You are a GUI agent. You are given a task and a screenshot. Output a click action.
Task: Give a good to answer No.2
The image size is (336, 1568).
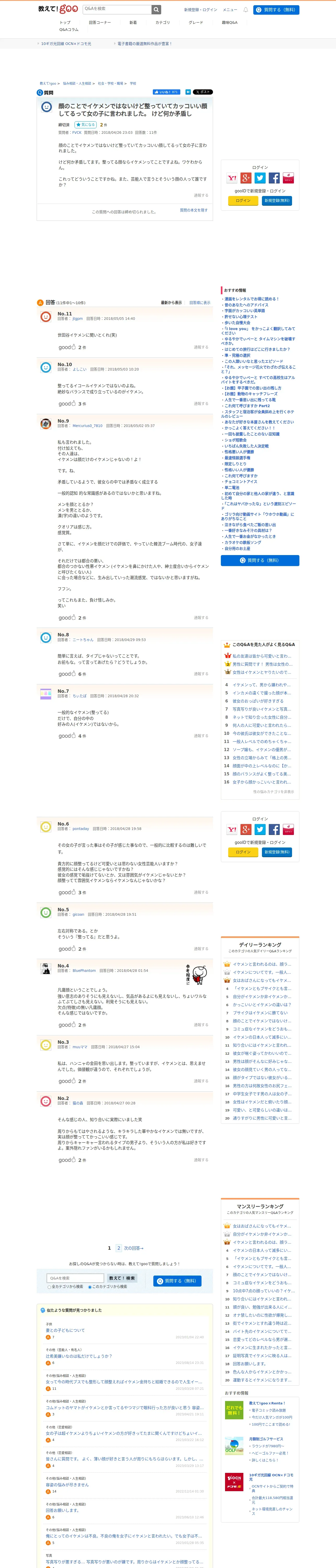[x=67, y=1160]
